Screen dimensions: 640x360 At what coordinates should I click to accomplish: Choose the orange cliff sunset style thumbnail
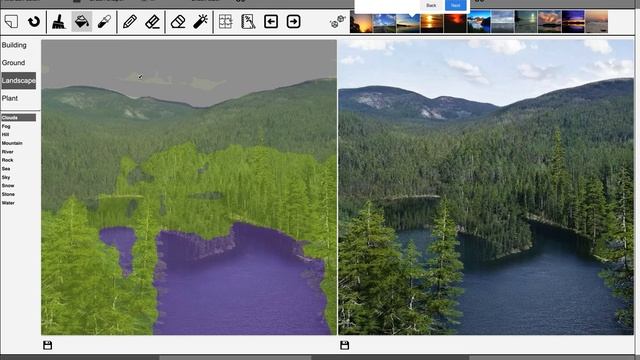(x=361, y=22)
